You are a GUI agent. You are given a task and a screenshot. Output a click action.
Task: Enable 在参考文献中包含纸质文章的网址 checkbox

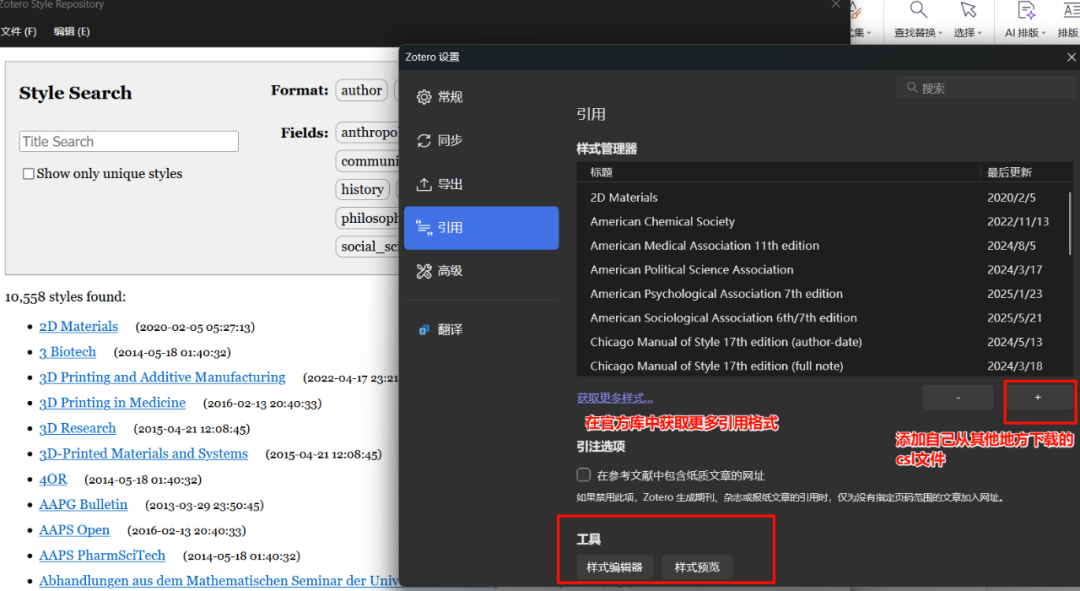pyautogui.click(x=583, y=475)
